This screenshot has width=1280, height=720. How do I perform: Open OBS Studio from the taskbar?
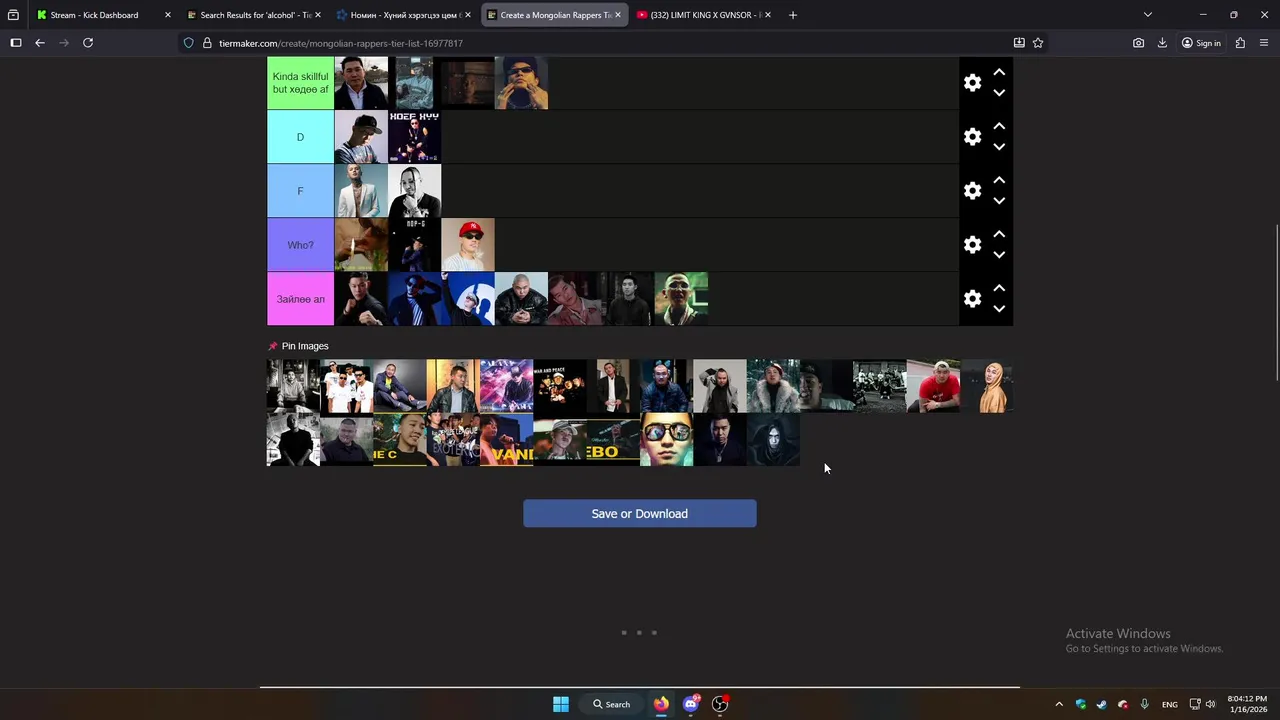(x=720, y=704)
